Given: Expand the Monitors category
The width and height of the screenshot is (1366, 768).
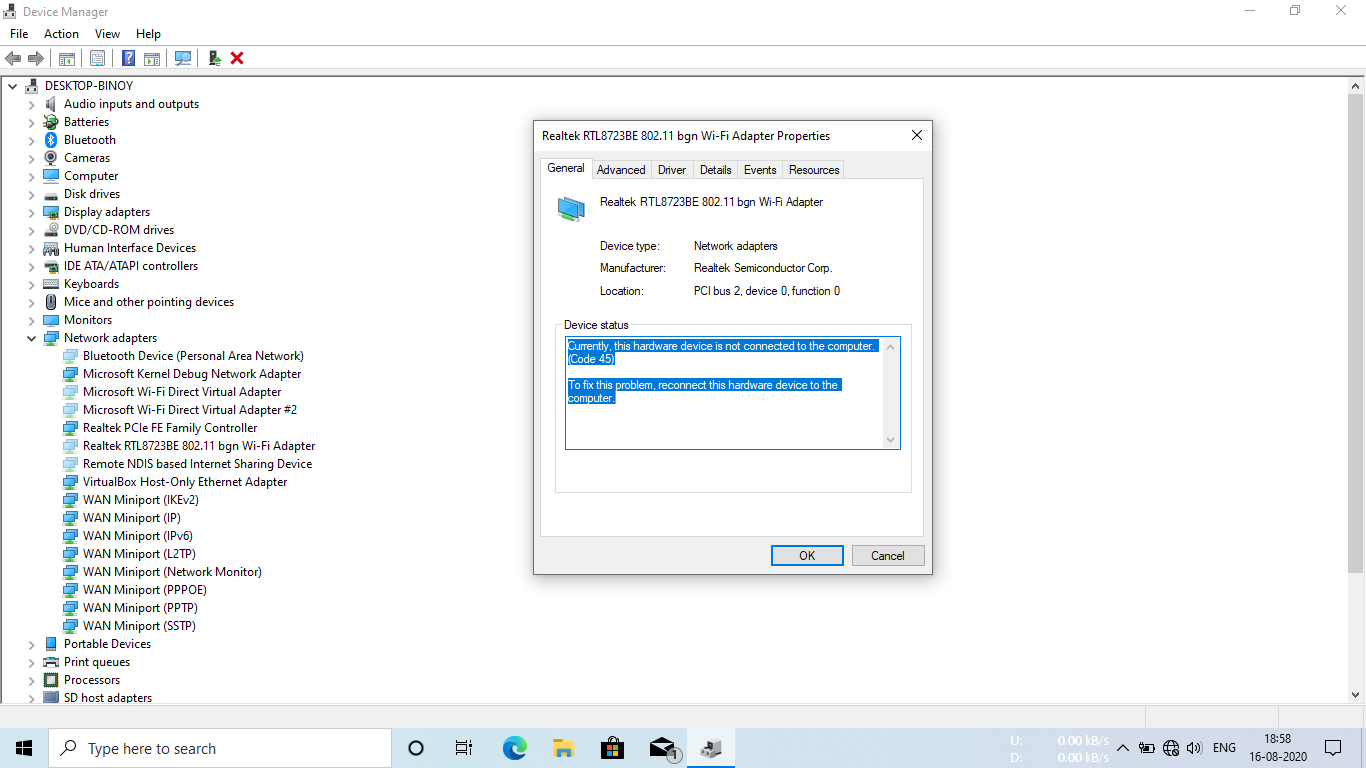Looking at the screenshot, I should (x=32, y=320).
